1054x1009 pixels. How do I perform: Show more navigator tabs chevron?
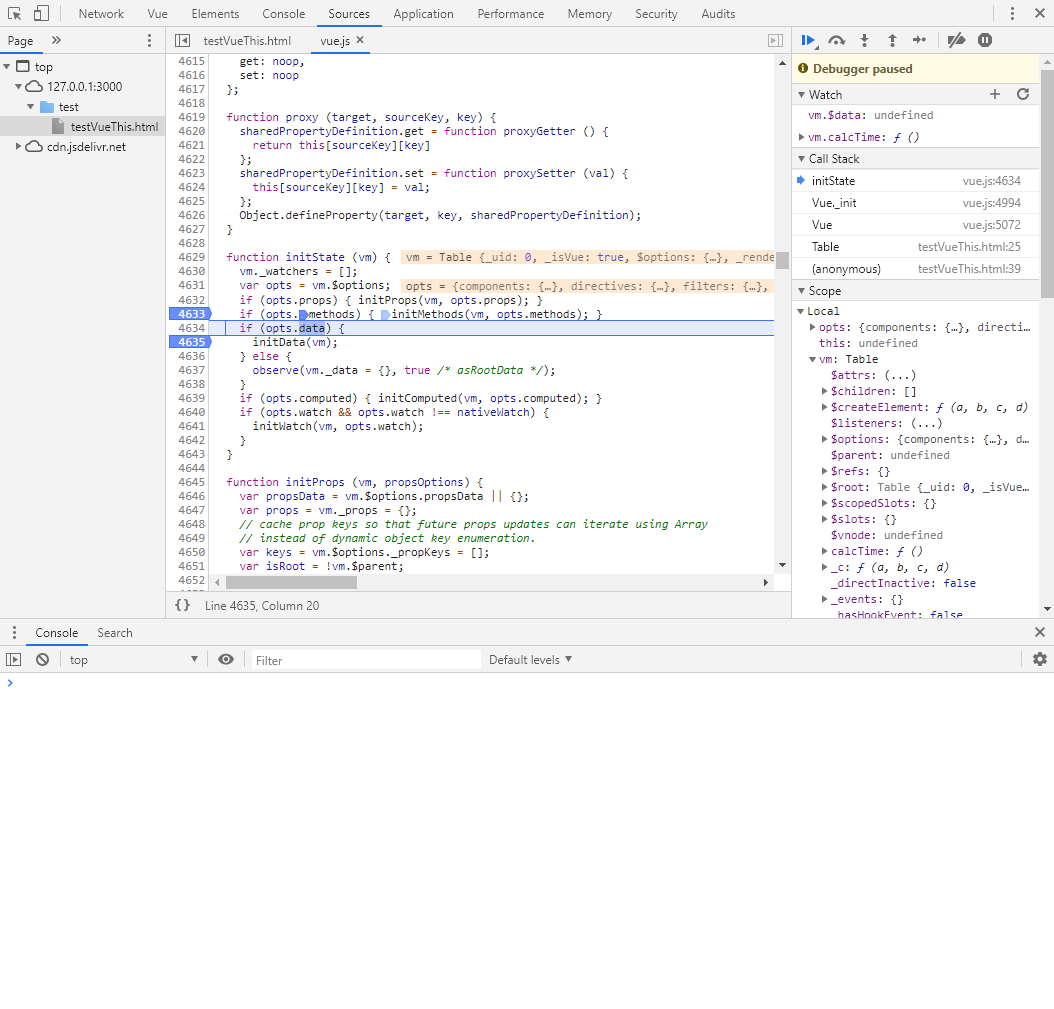point(56,40)
